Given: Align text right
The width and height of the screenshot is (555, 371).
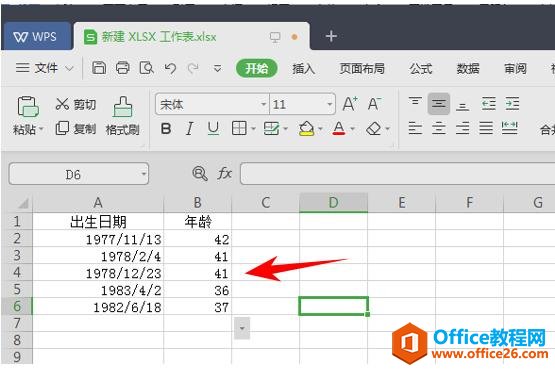Looking at the screenshot, I should [462, 128].
